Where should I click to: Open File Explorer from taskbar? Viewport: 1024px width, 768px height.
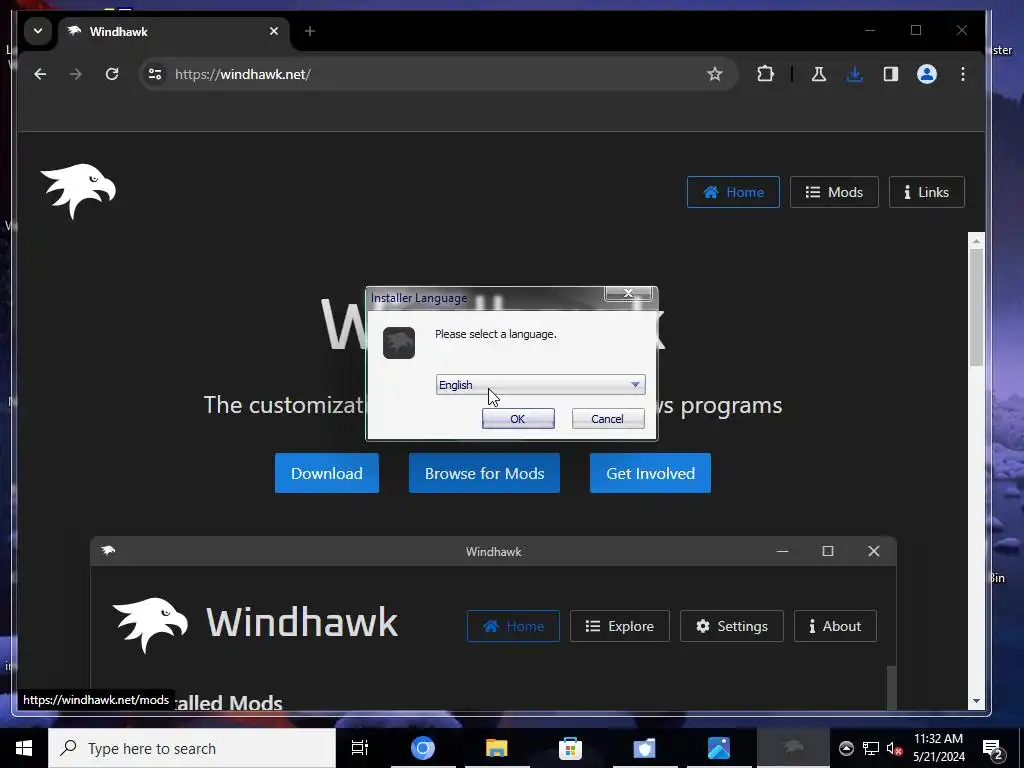click(496, 748)
